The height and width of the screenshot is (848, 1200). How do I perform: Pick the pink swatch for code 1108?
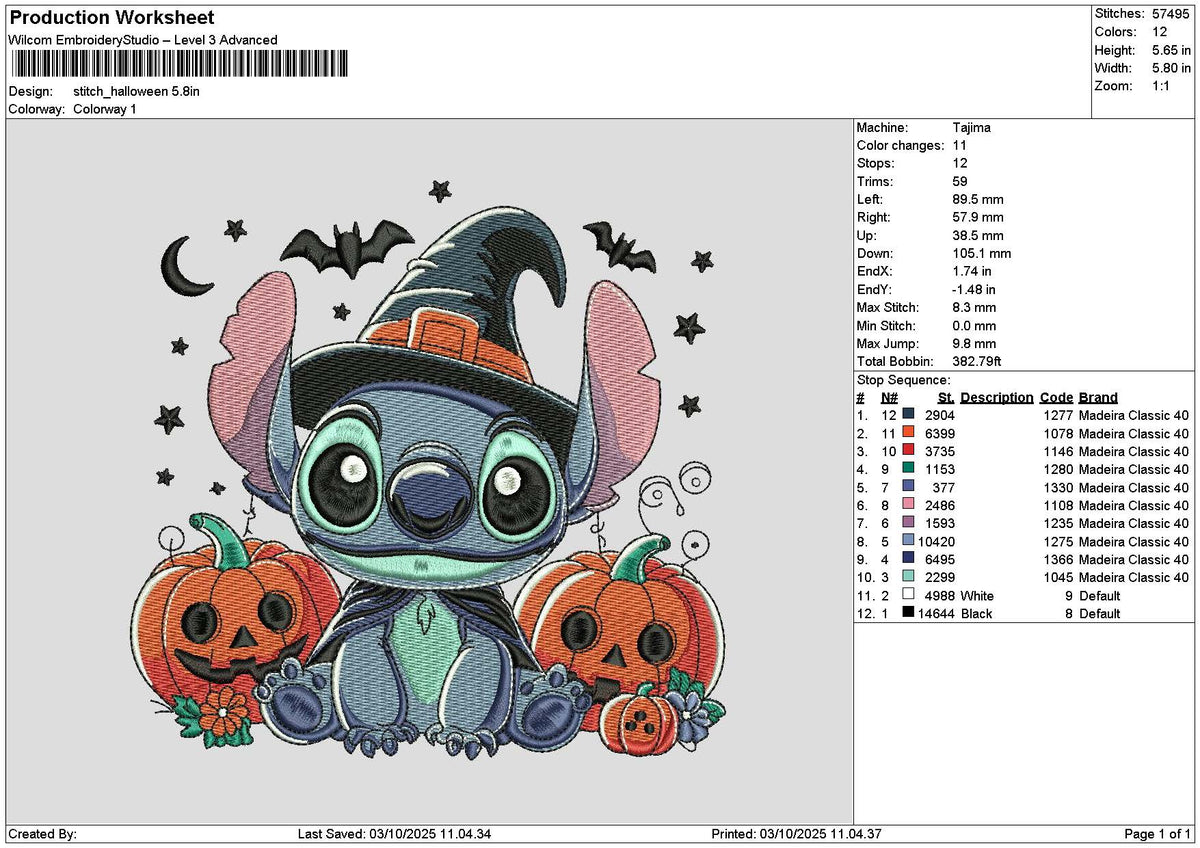click(x=908, y=504)
